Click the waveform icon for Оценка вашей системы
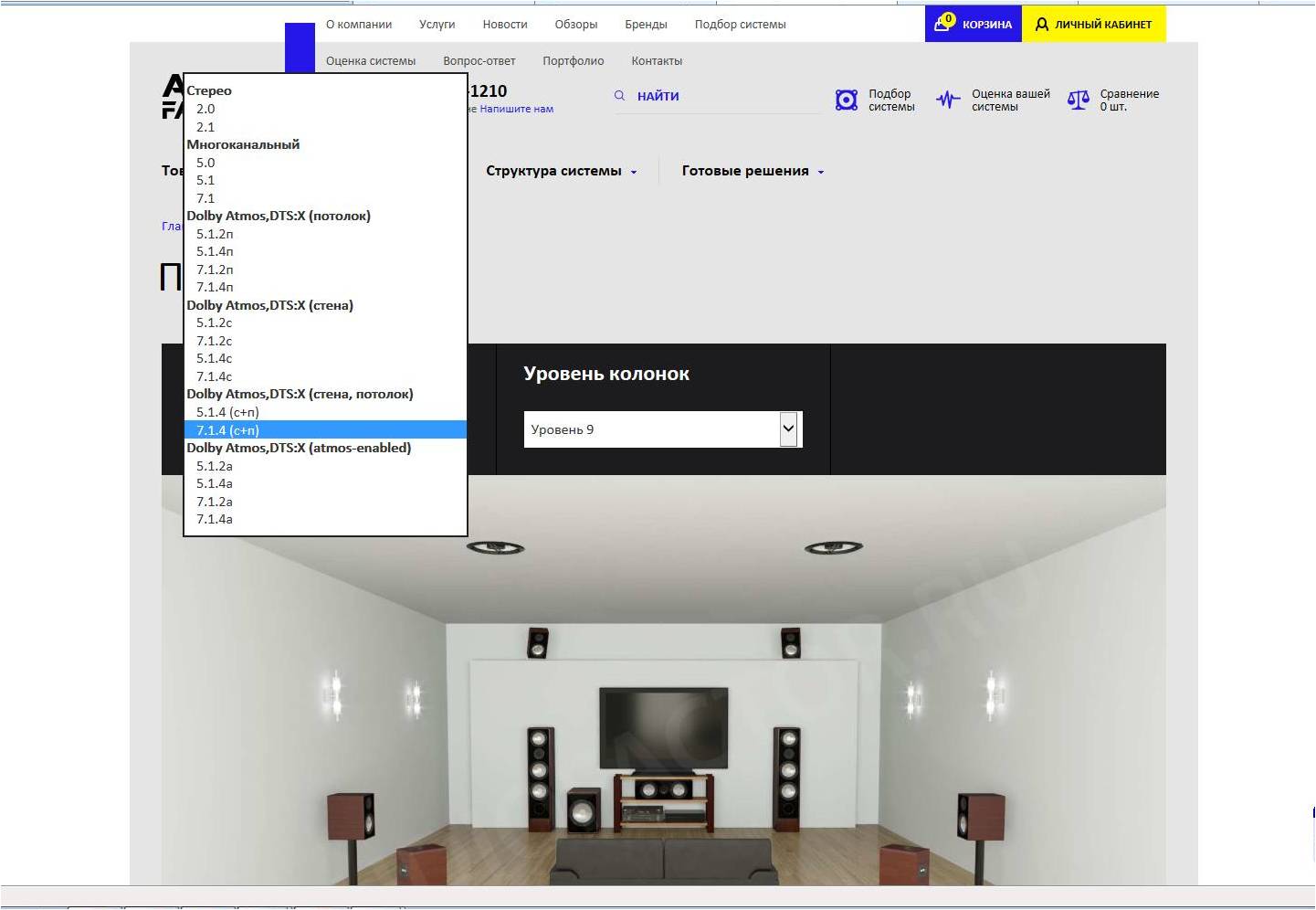This screenshot has height=910, width=1316. pos(948,100)
